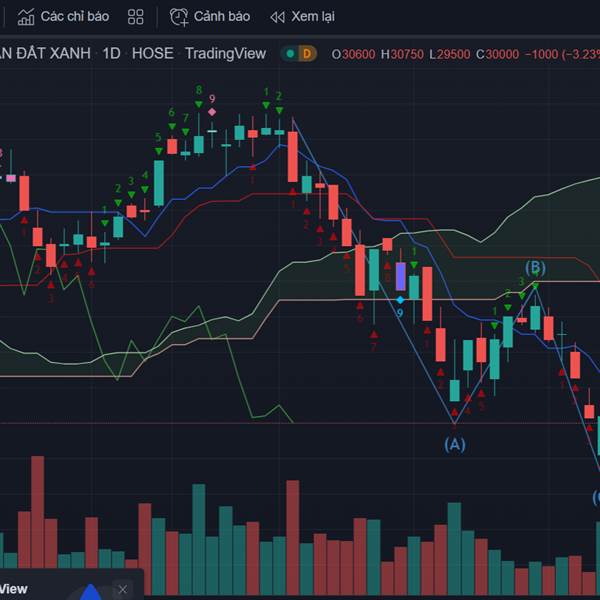Click the low value L29500
This screenshot has width=600, height=600.
click(450, 54)
